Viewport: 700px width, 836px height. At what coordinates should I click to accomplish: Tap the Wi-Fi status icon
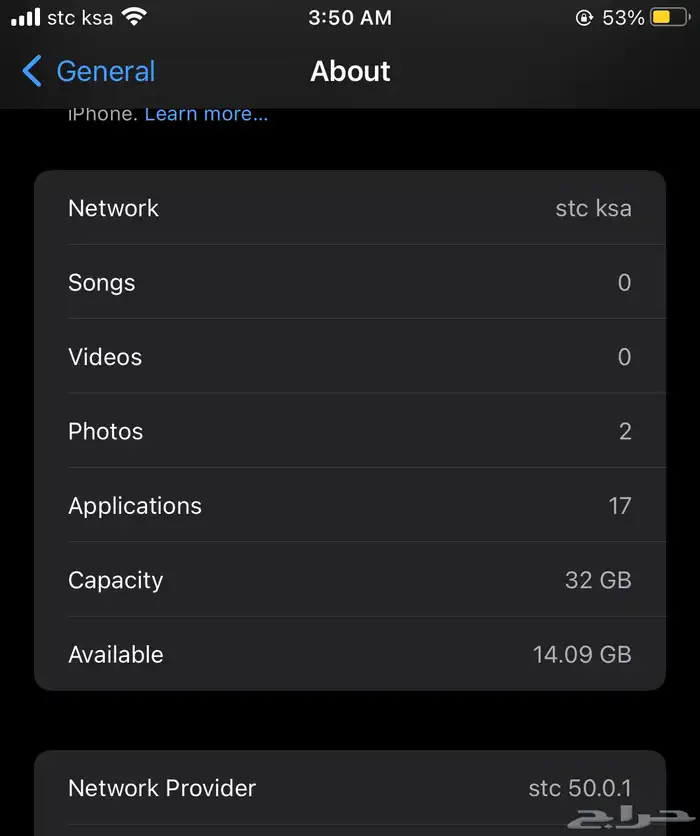coord(133,17)
